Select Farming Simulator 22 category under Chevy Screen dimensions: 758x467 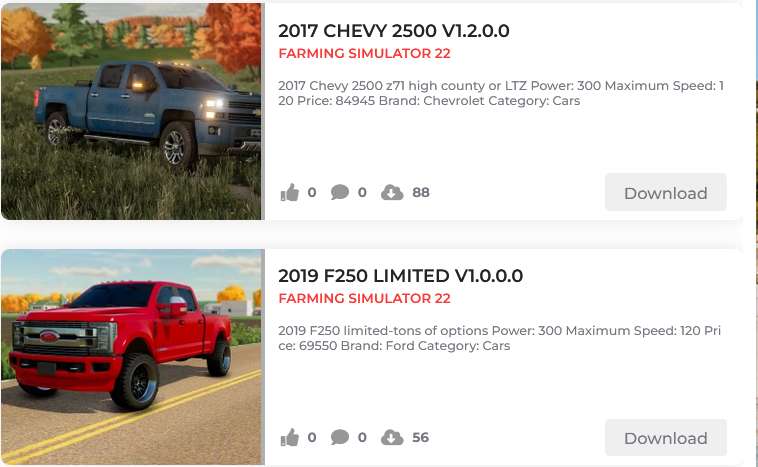click(364, 53)
